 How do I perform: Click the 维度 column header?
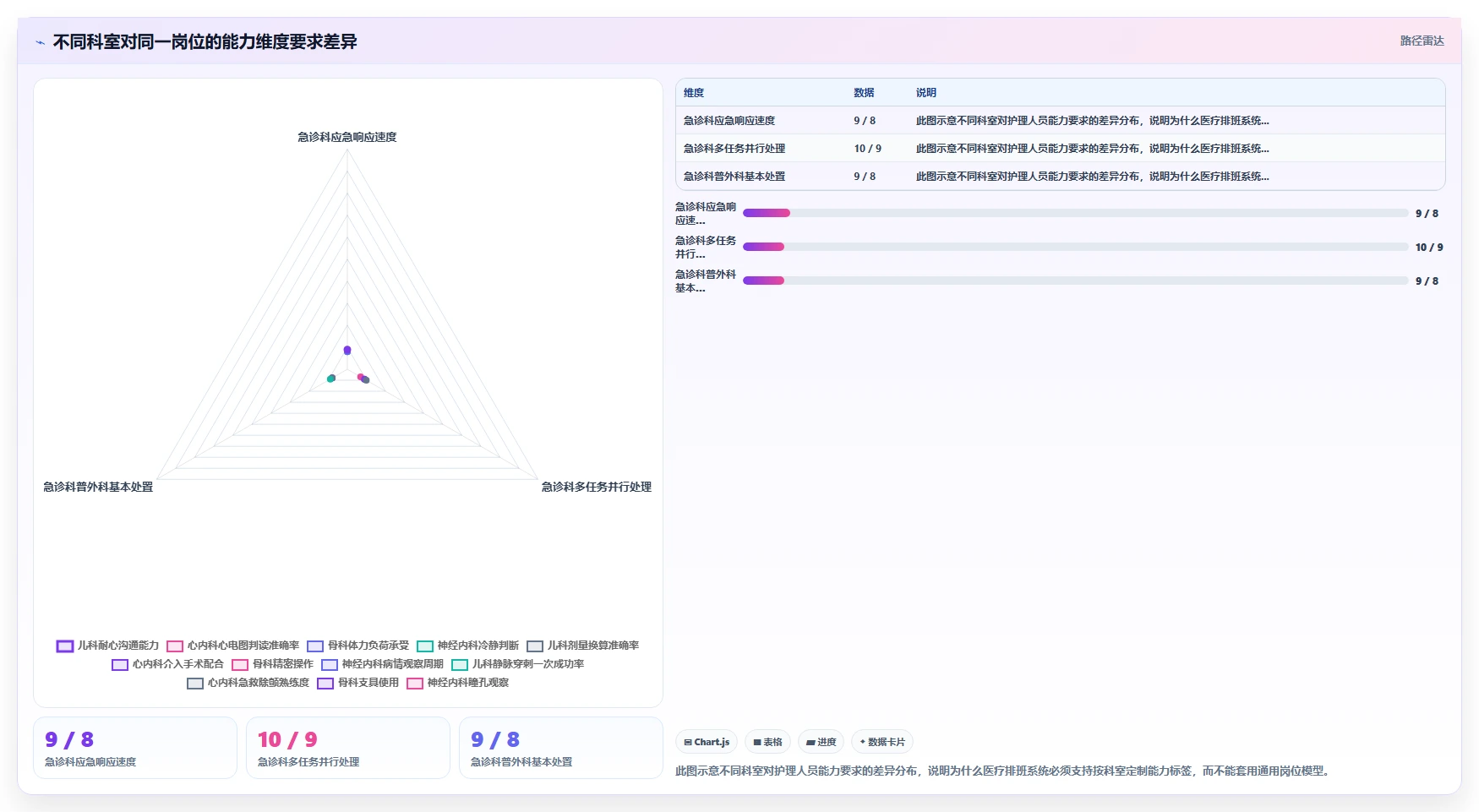coord(694,93)
